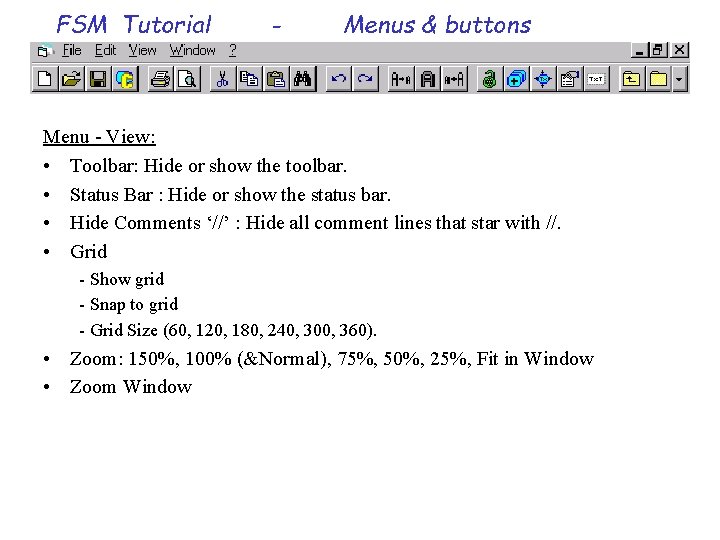Click the 'Status Bar' bullet line
This screenshot has width=720, height=540.
coord(230,195)
